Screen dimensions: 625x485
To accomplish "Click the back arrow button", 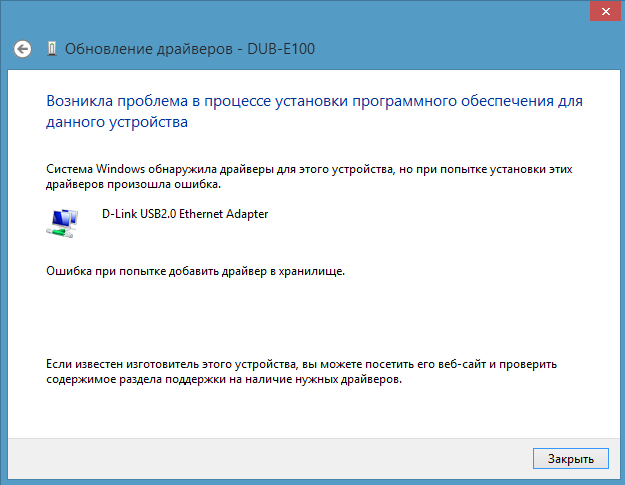I will tap(24, 48).
